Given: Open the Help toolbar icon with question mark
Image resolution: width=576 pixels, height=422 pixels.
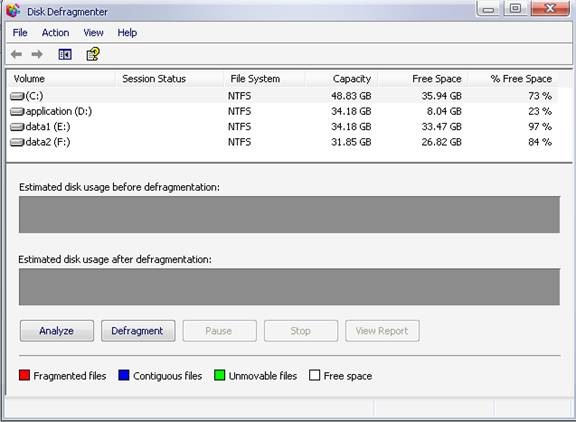Looking at the screenshot, I should pyautogui.click(x=93, y=54).
